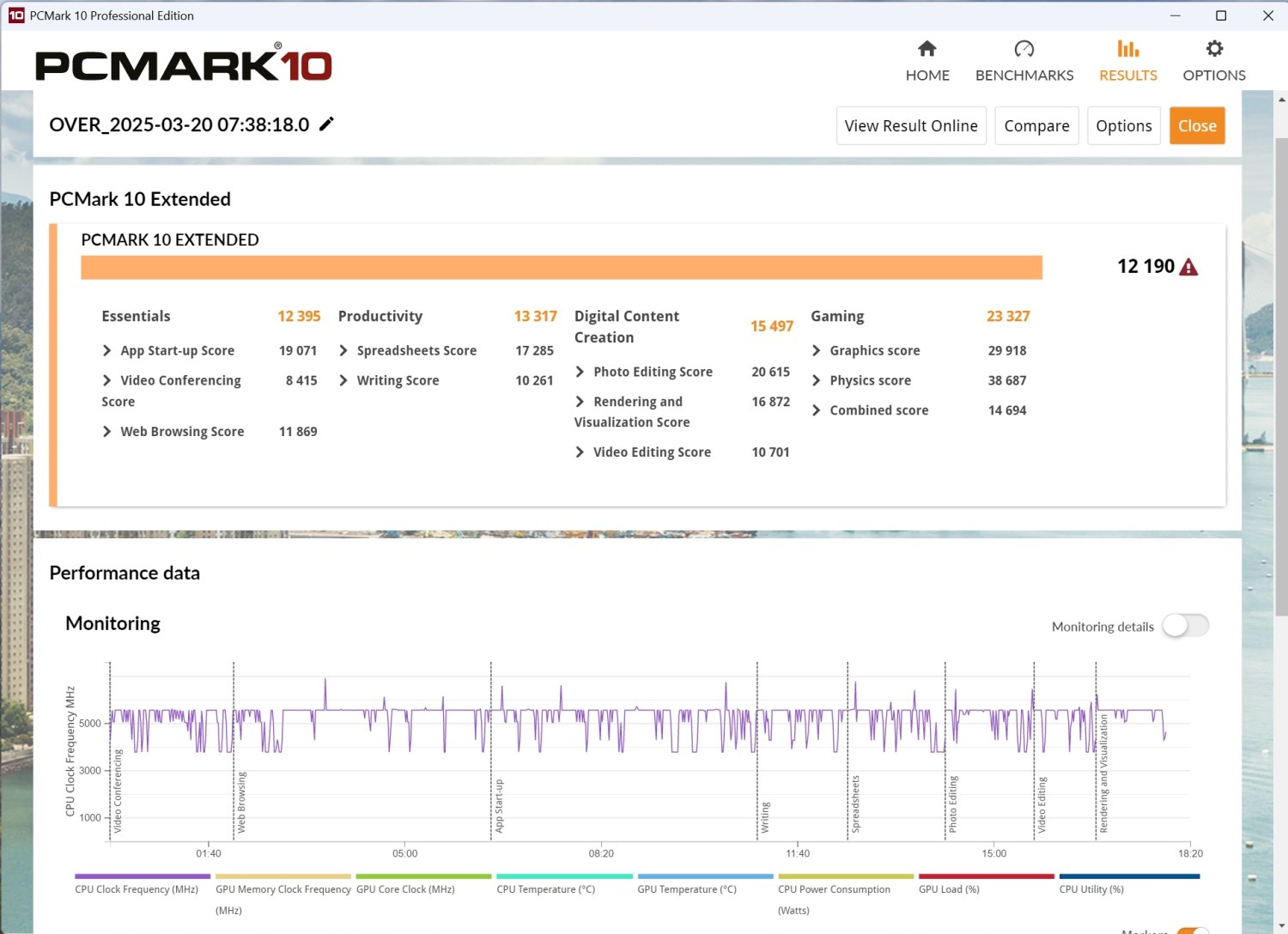Select the CPU Utility legend entry
This screenshot has width=1288, height=934.
tap(1129, 884)
